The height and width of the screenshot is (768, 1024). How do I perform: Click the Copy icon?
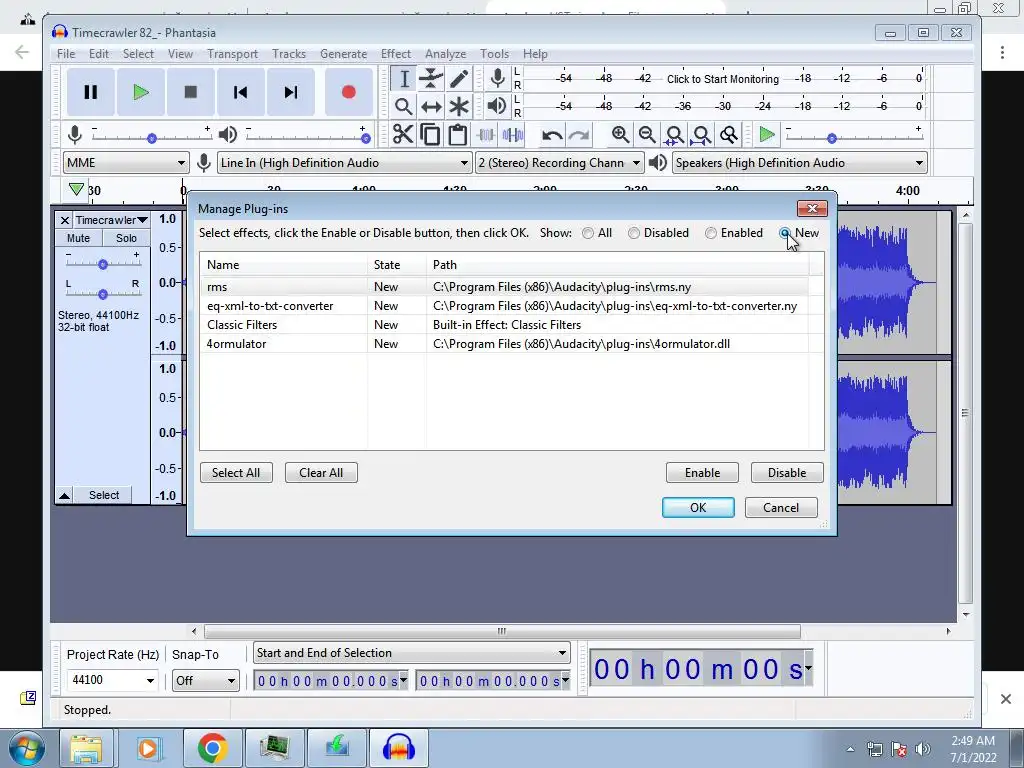click(x=430, y=135)
